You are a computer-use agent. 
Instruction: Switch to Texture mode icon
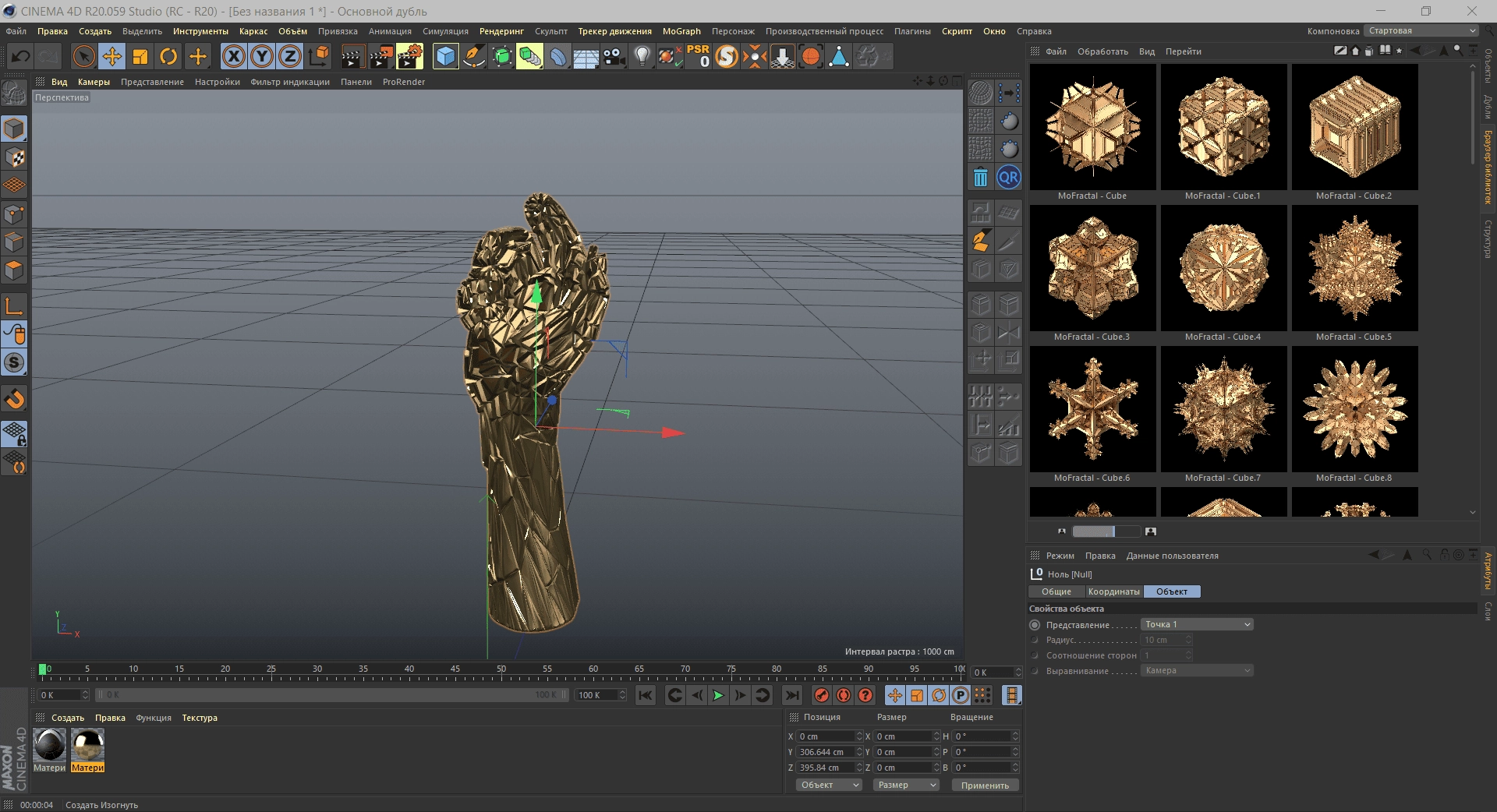14,157
